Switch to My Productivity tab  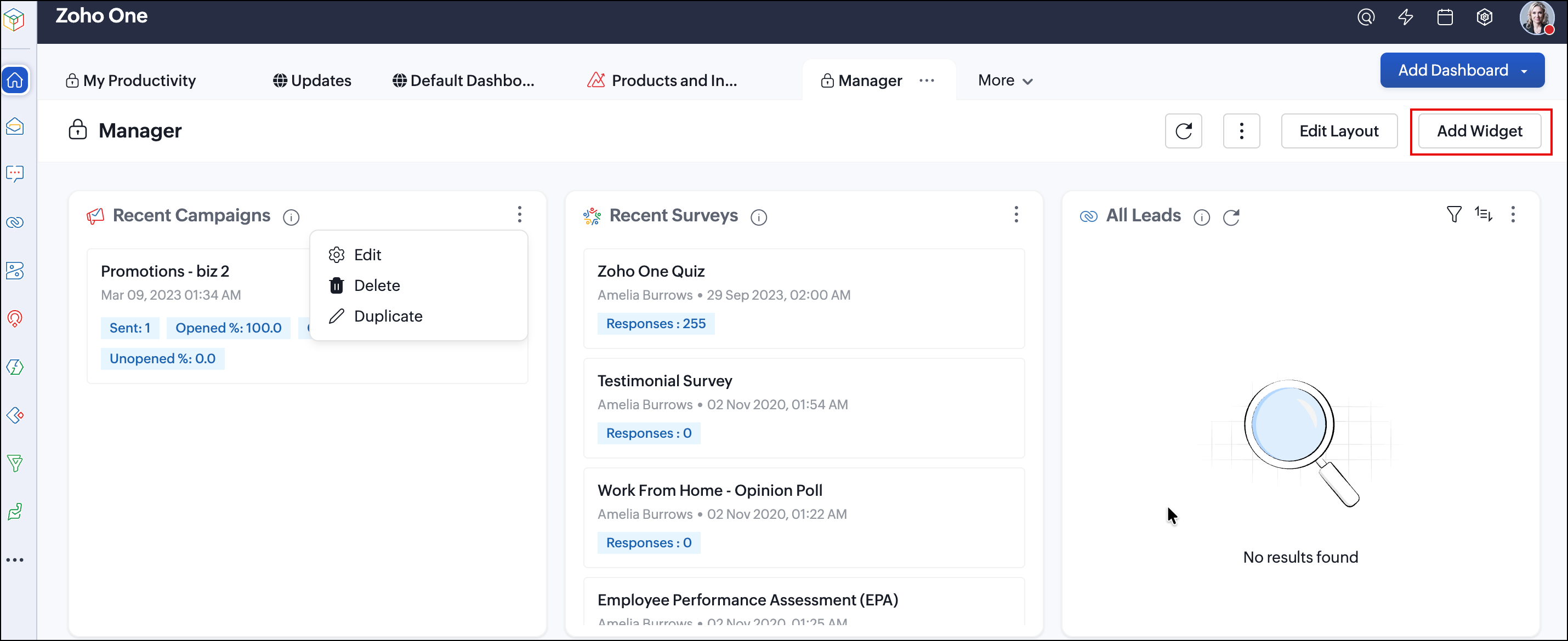point(131,81)
